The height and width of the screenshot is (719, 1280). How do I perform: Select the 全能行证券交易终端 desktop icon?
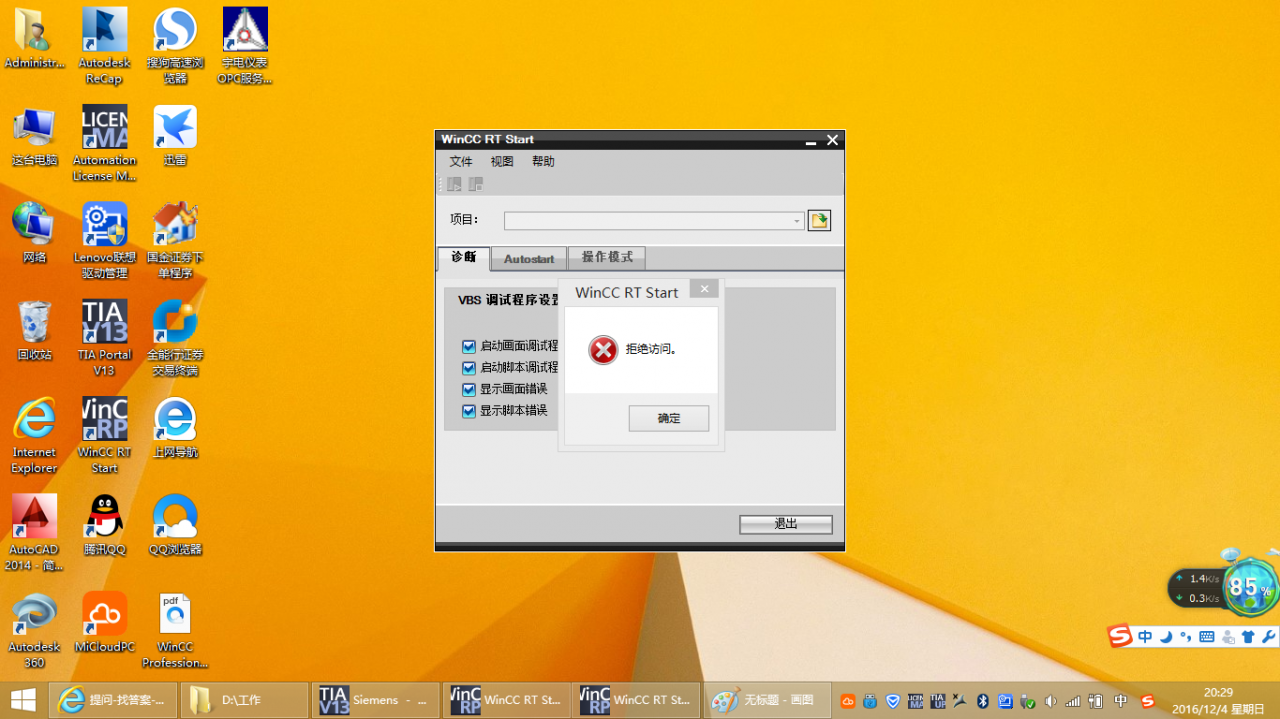(x=175, y=337)
